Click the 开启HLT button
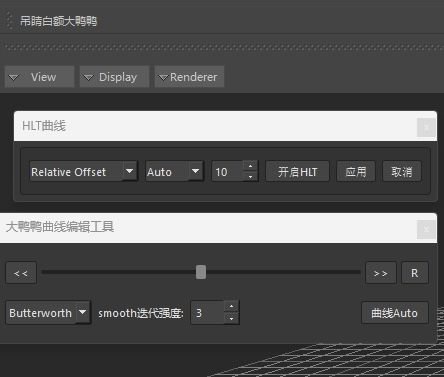Image resolution: width=444 pixels, height=377 pixels. (x=297, y=171)
